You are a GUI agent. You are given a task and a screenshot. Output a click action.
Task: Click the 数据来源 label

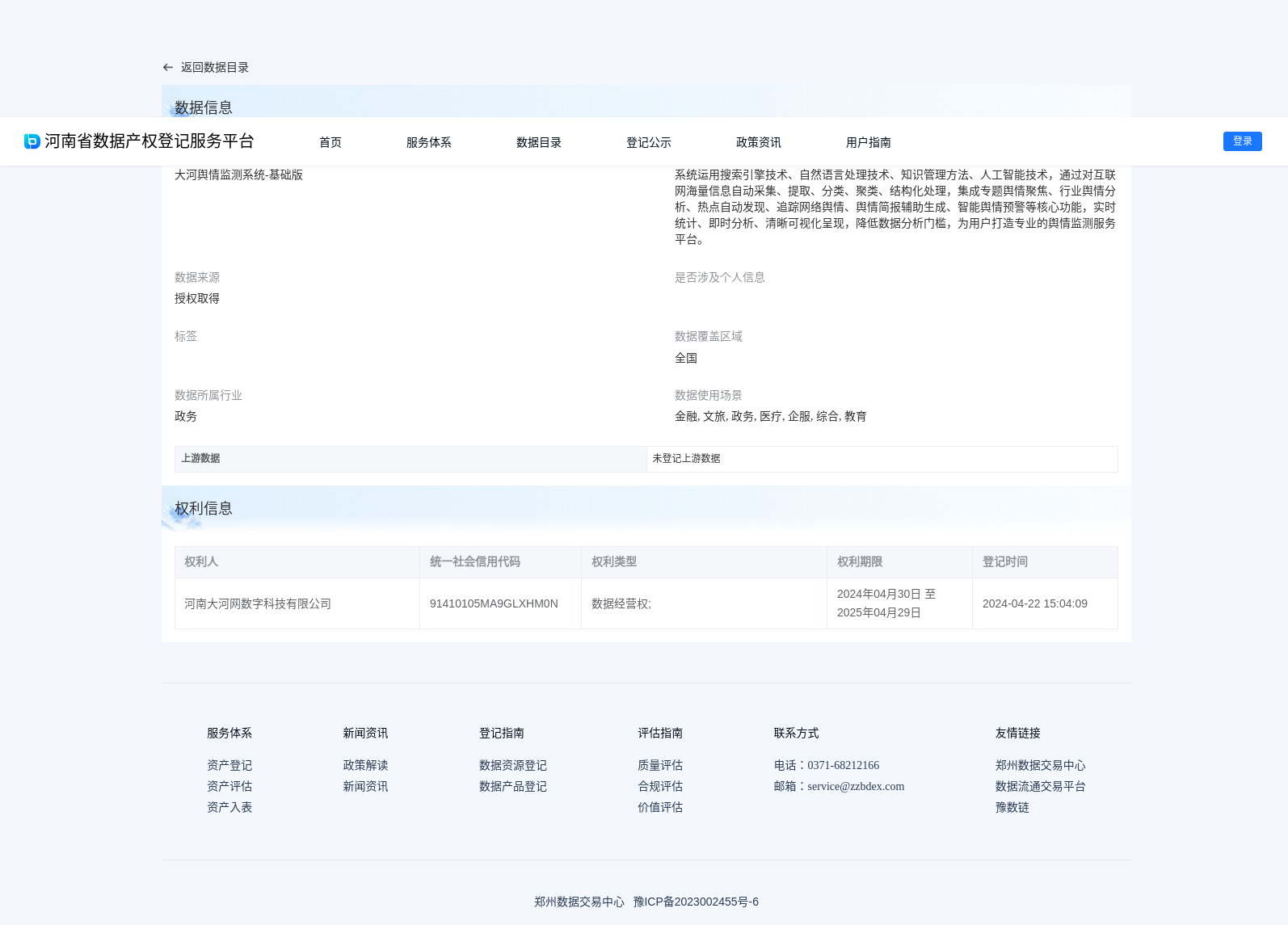click(197, 277)
